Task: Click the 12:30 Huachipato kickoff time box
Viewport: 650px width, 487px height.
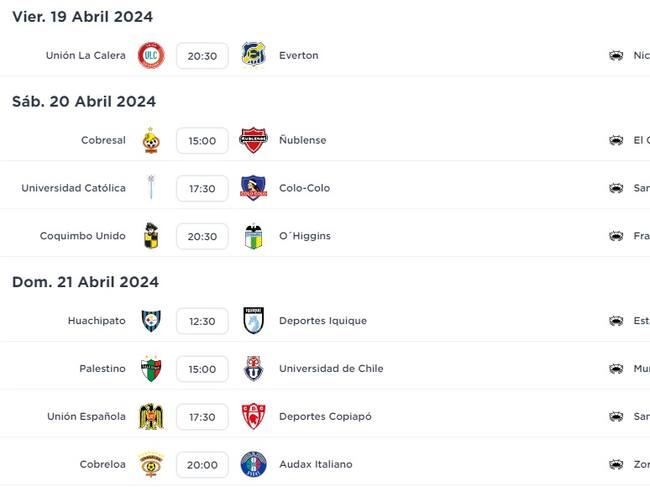Action: [202, 321]
